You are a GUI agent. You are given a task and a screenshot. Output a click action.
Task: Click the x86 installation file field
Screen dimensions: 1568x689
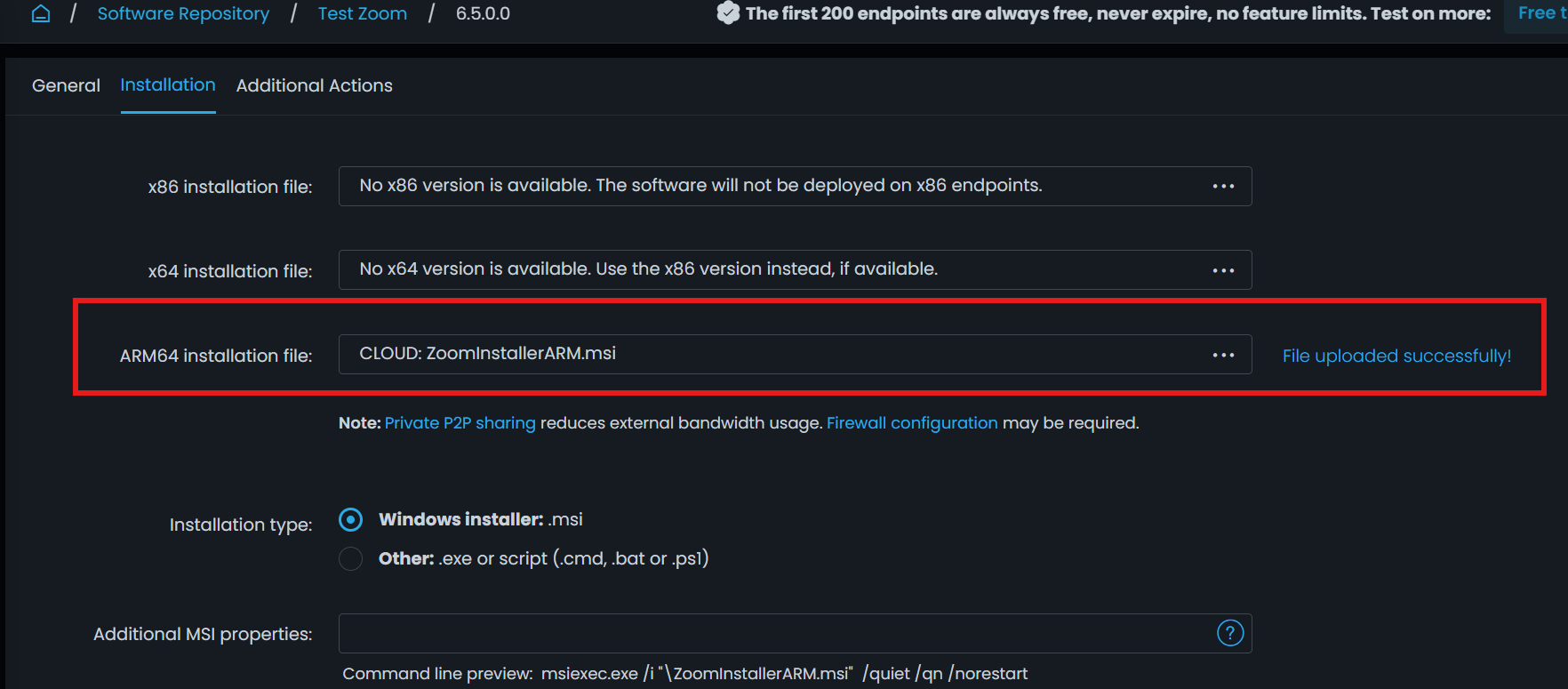pos(764,186)
